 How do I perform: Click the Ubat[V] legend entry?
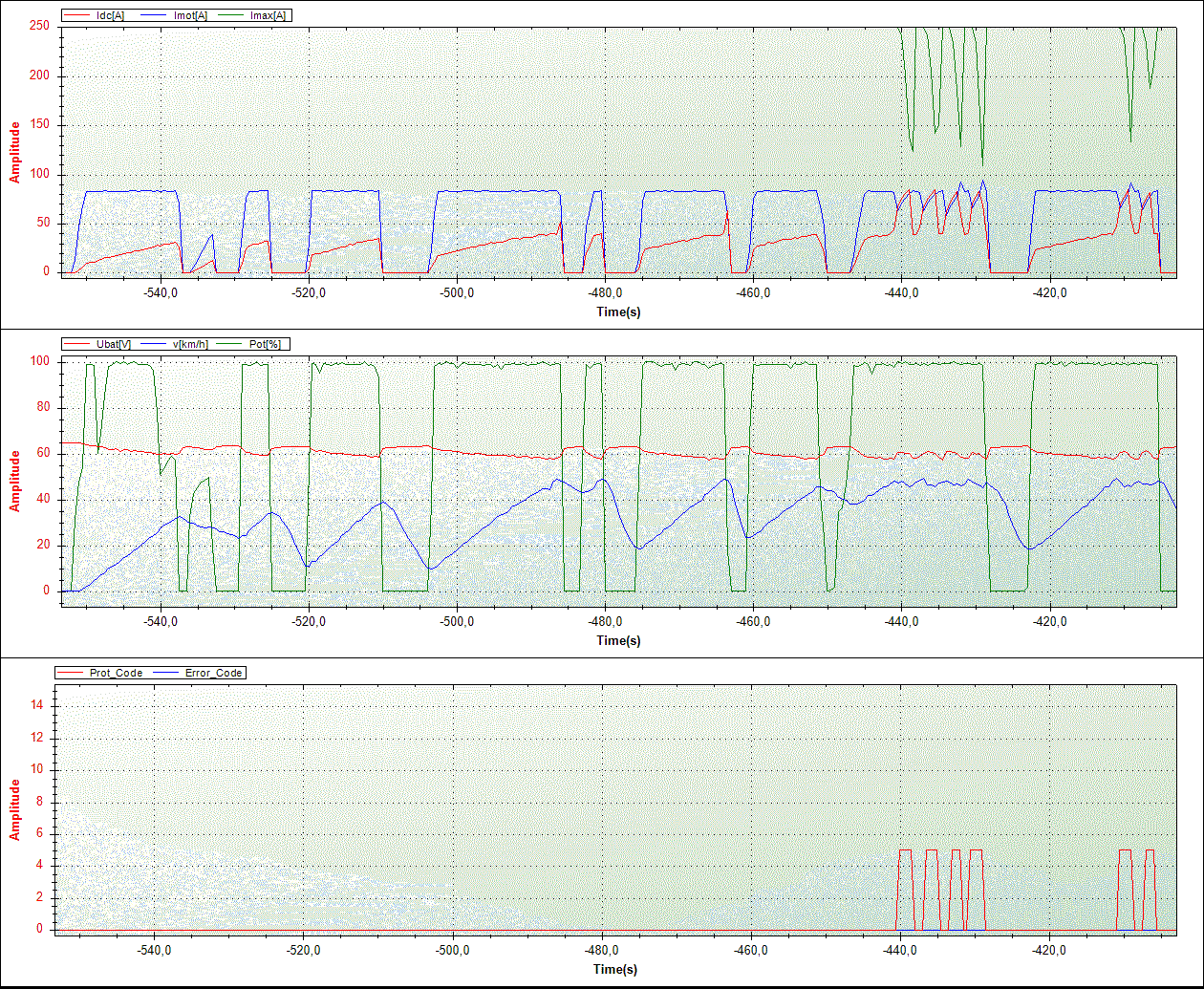coord(115,343)
